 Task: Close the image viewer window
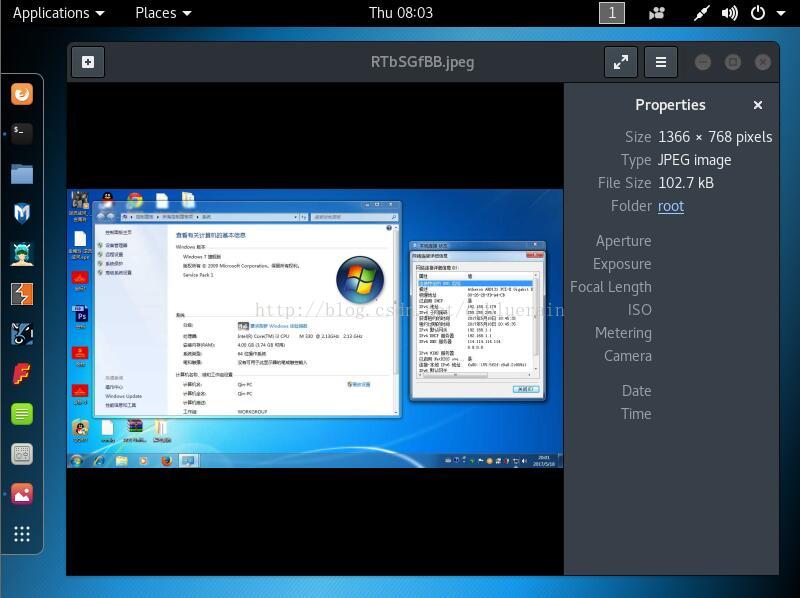(x=763, y=62)
